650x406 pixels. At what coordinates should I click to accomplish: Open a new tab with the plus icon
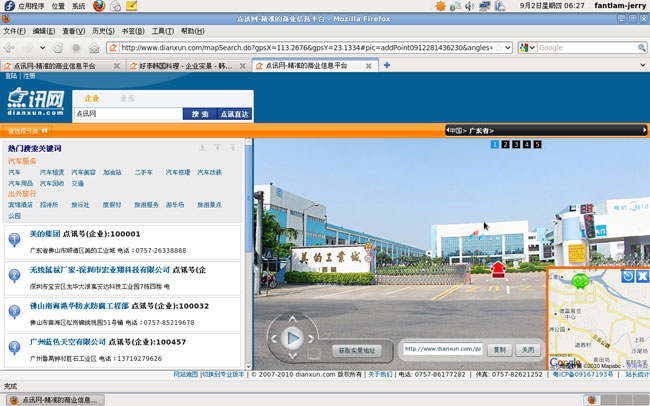point(387,65)
